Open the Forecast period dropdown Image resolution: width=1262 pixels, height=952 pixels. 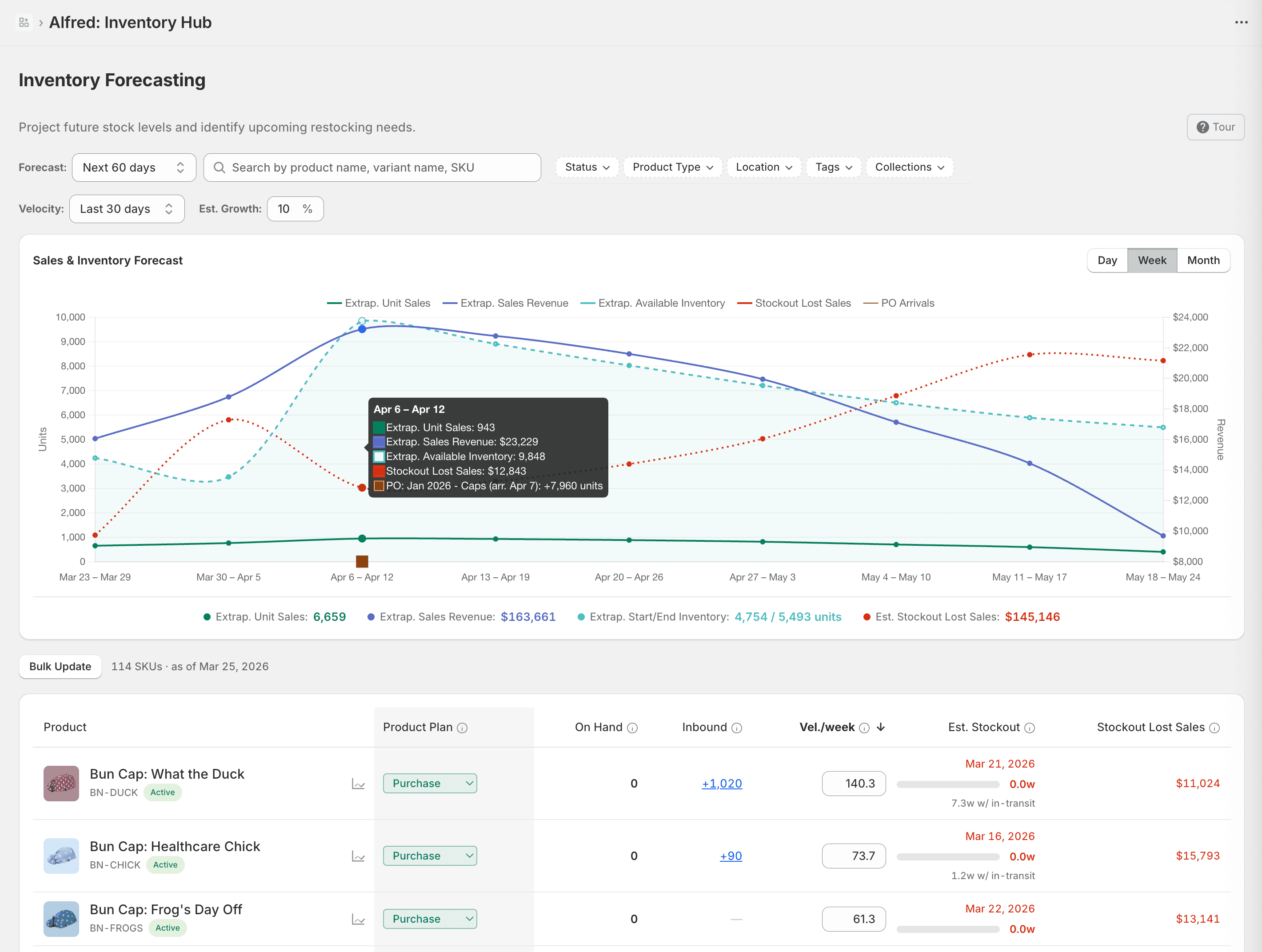point(134,167)
